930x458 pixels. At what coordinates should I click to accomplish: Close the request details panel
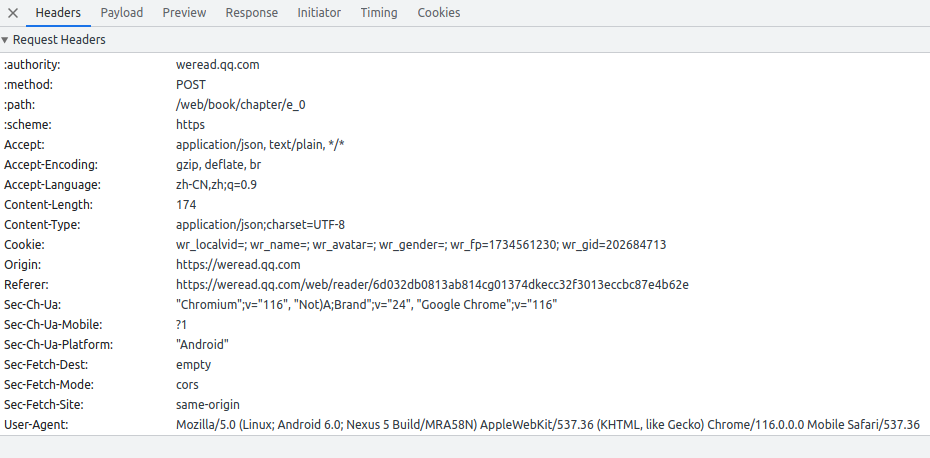point(12,13)
